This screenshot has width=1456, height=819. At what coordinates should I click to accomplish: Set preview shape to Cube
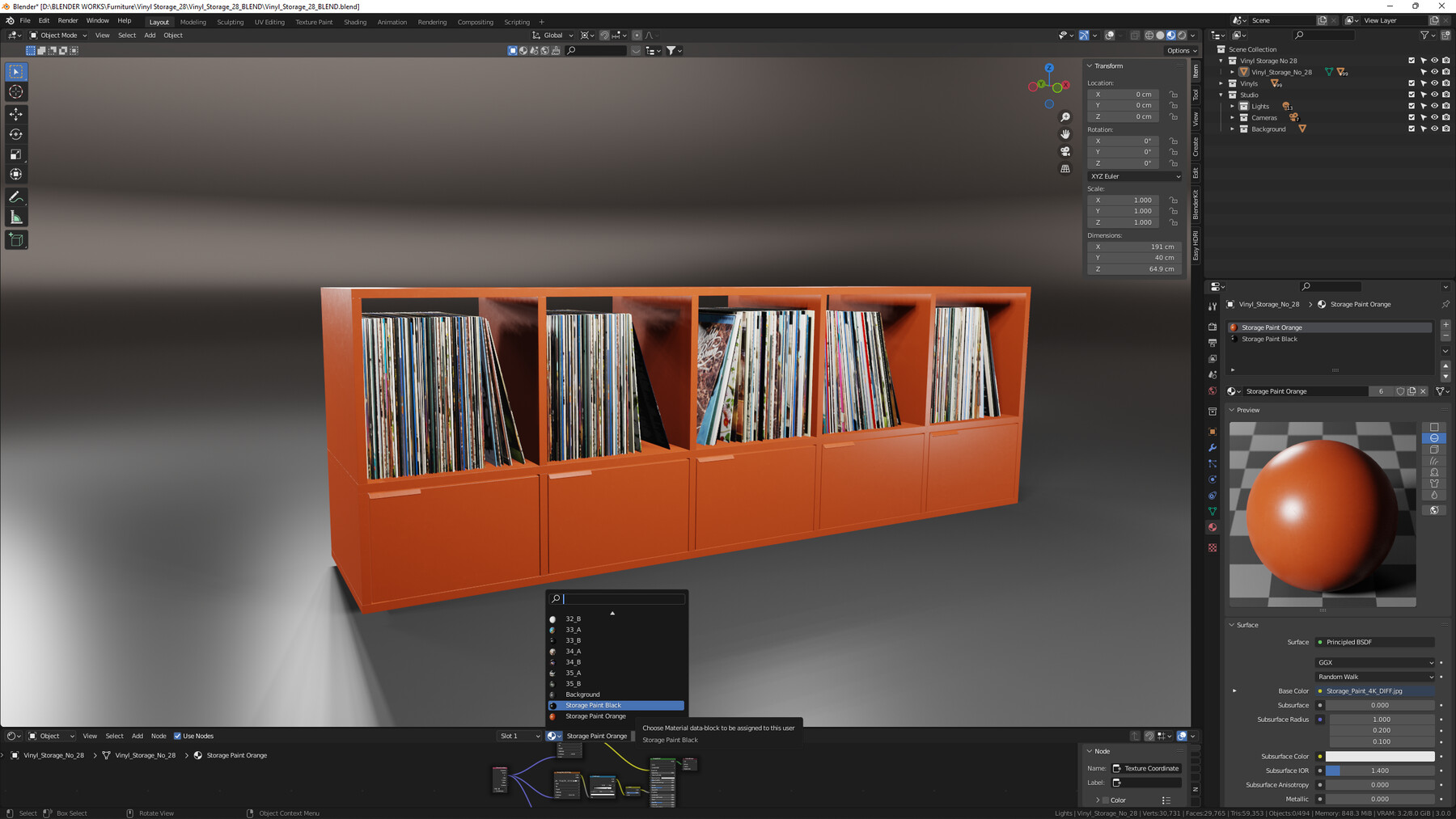pyautogui.click(x=1434, y=450)
